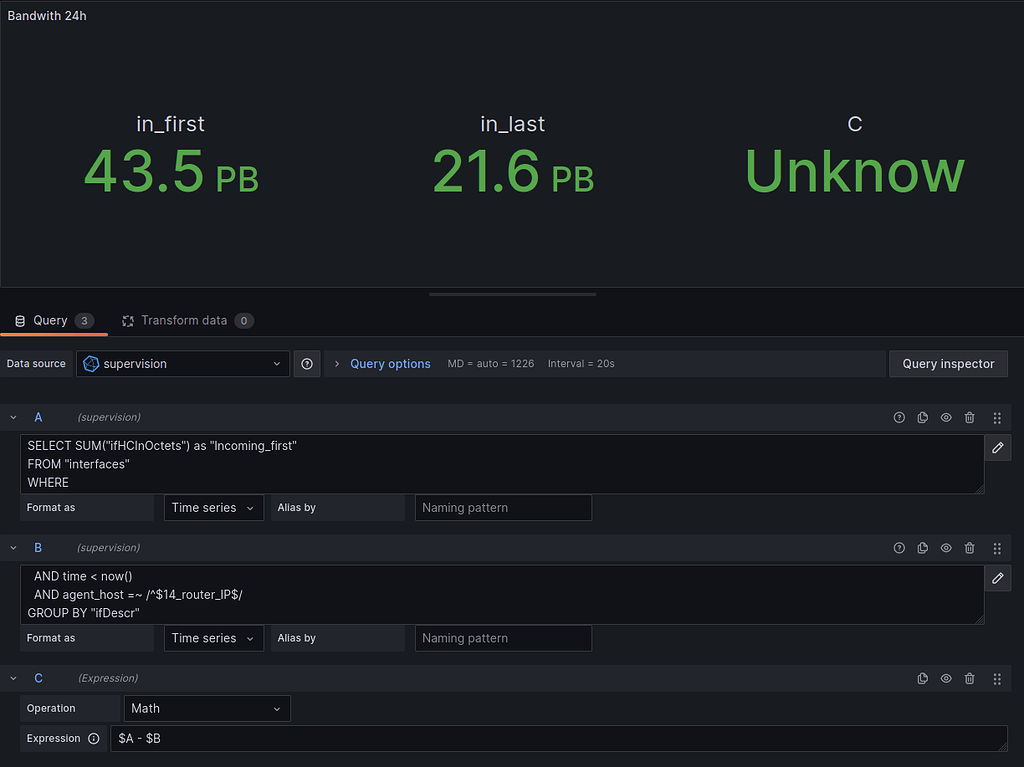Switch query A to text edit mode via pencil icon
This screenshot has width=1024, height=767.
point(997,447)
